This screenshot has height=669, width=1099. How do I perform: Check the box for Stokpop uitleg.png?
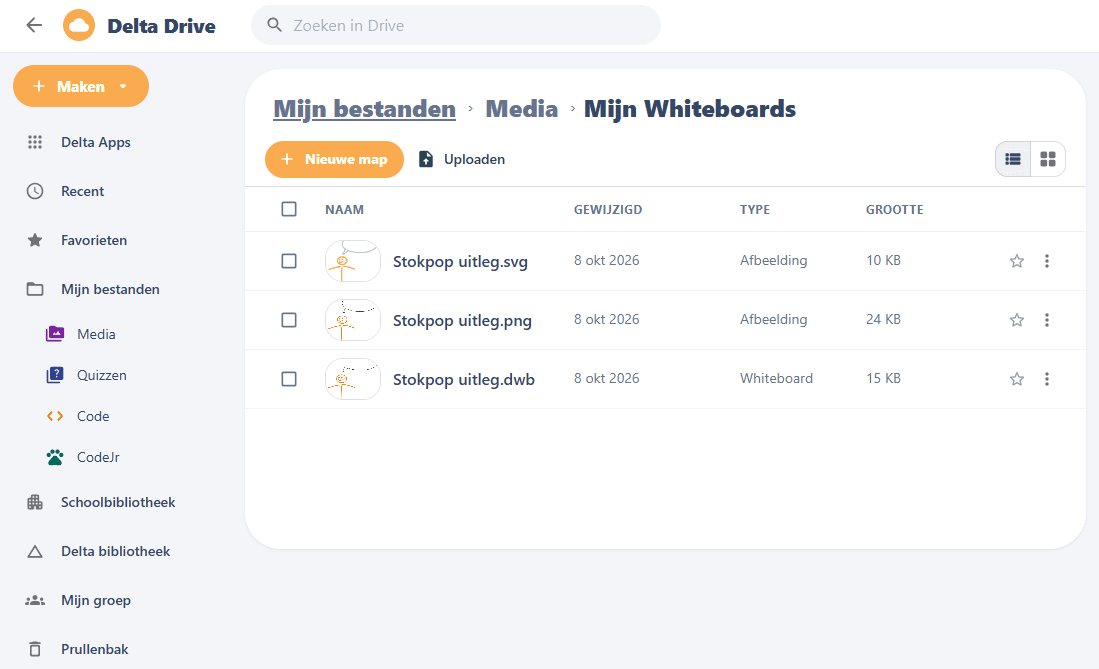tap(289, 320)
